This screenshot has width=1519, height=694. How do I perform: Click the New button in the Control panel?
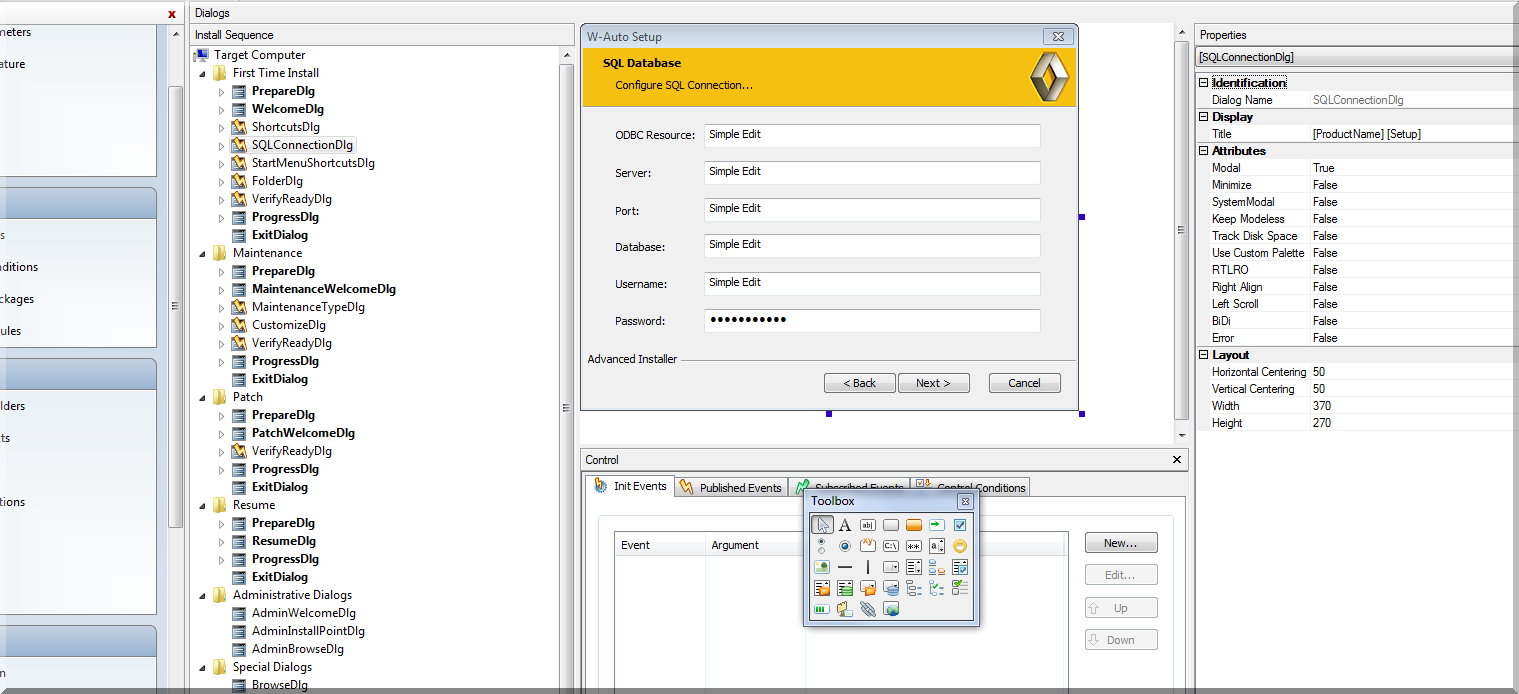pos(1120,542)
